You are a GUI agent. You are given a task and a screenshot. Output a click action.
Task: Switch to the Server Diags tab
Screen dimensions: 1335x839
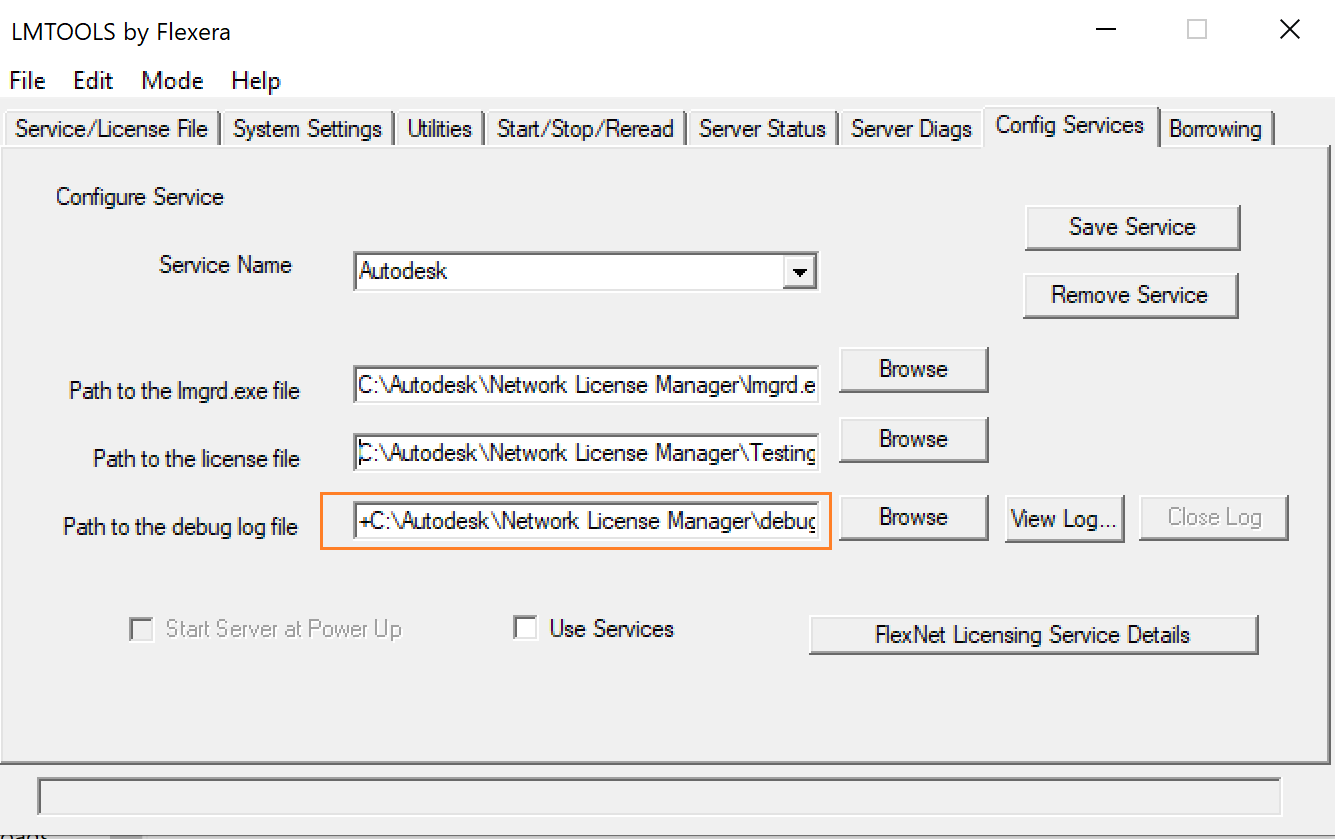[x=911, y=129]
